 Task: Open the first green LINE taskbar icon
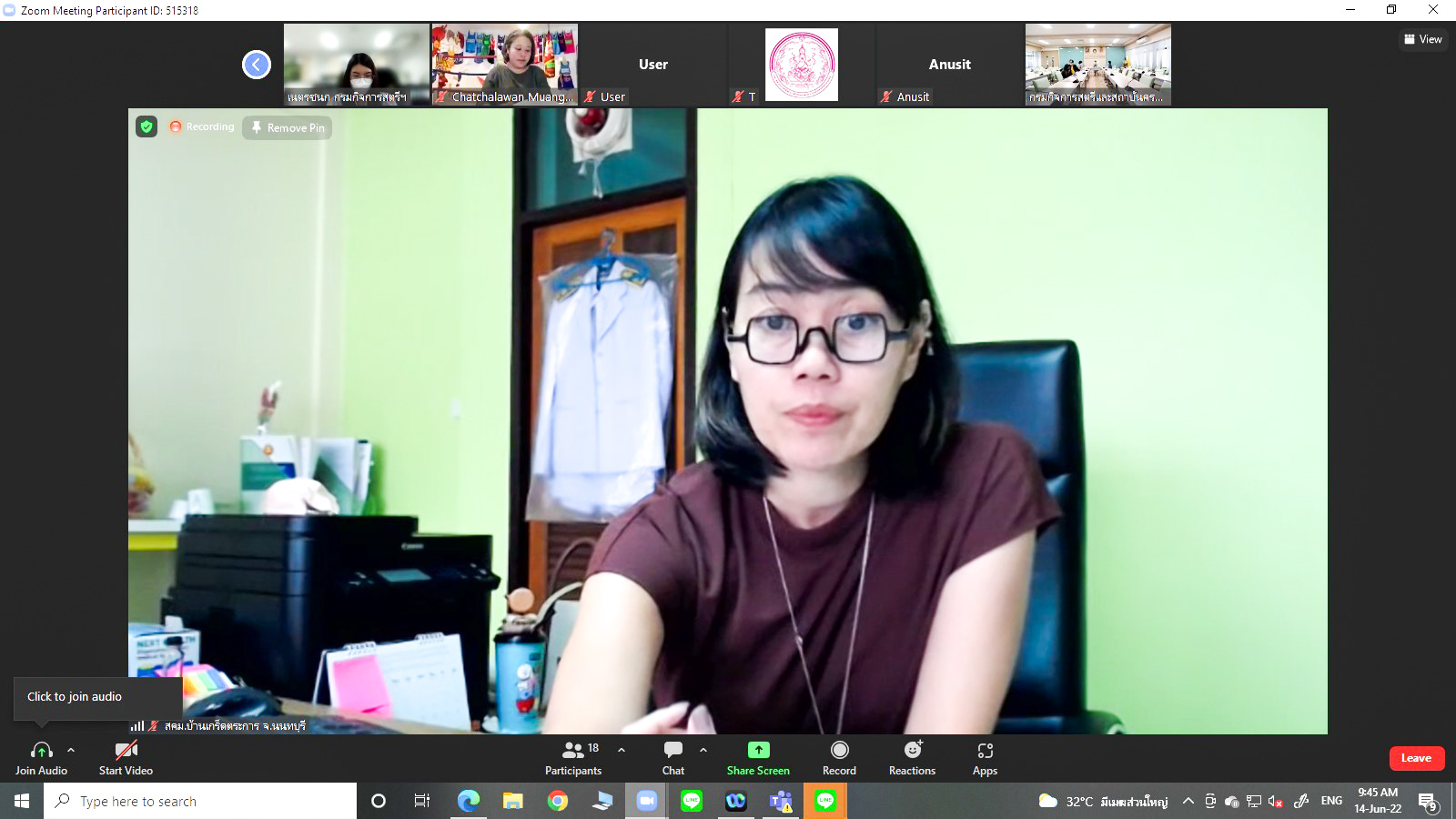[692, 801]
